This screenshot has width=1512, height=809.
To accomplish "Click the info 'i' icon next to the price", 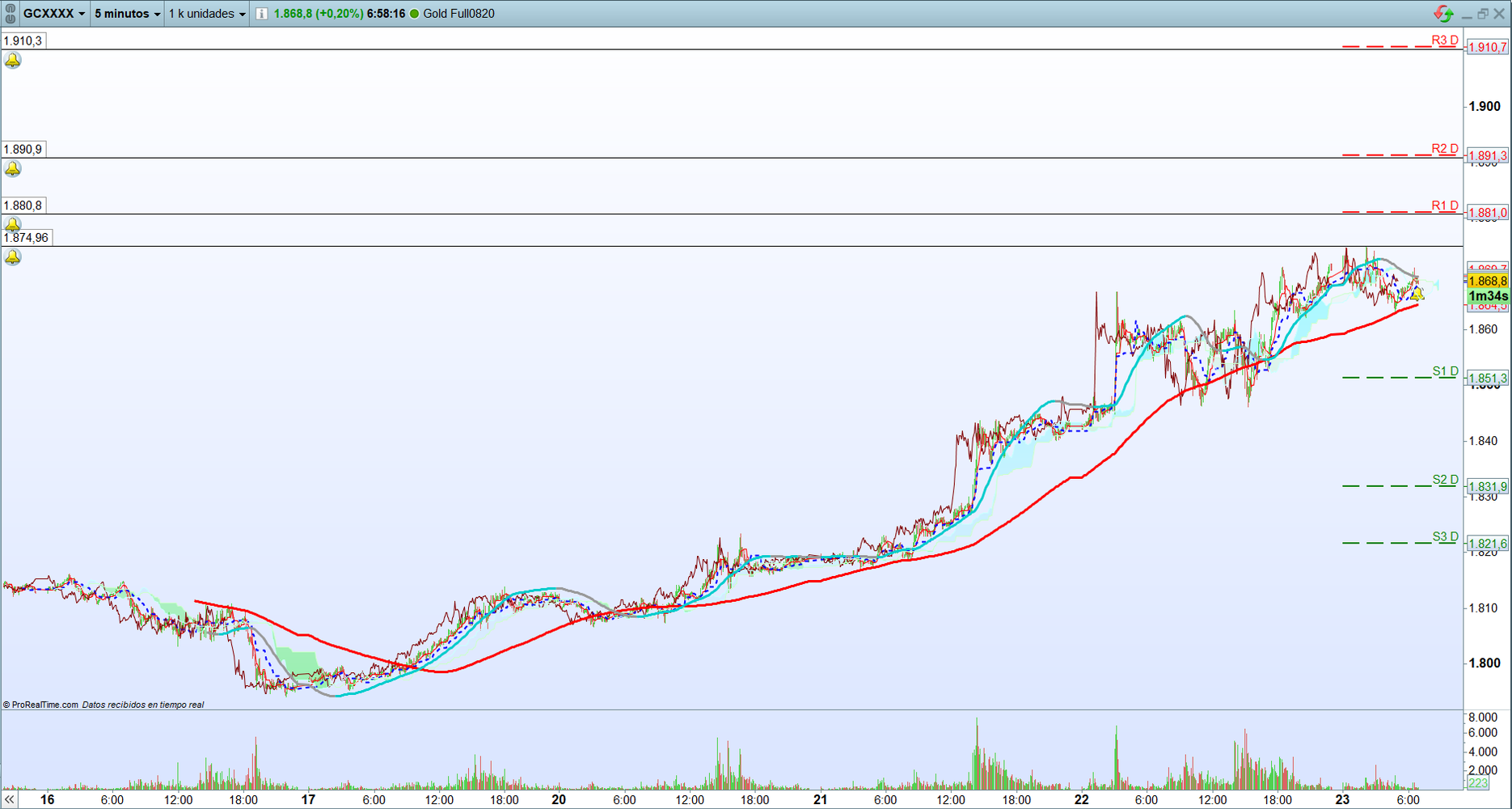I will coord(261,14).
